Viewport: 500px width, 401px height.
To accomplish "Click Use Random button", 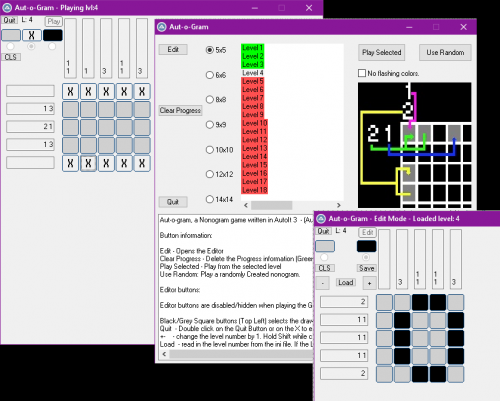I will [445, 52].
